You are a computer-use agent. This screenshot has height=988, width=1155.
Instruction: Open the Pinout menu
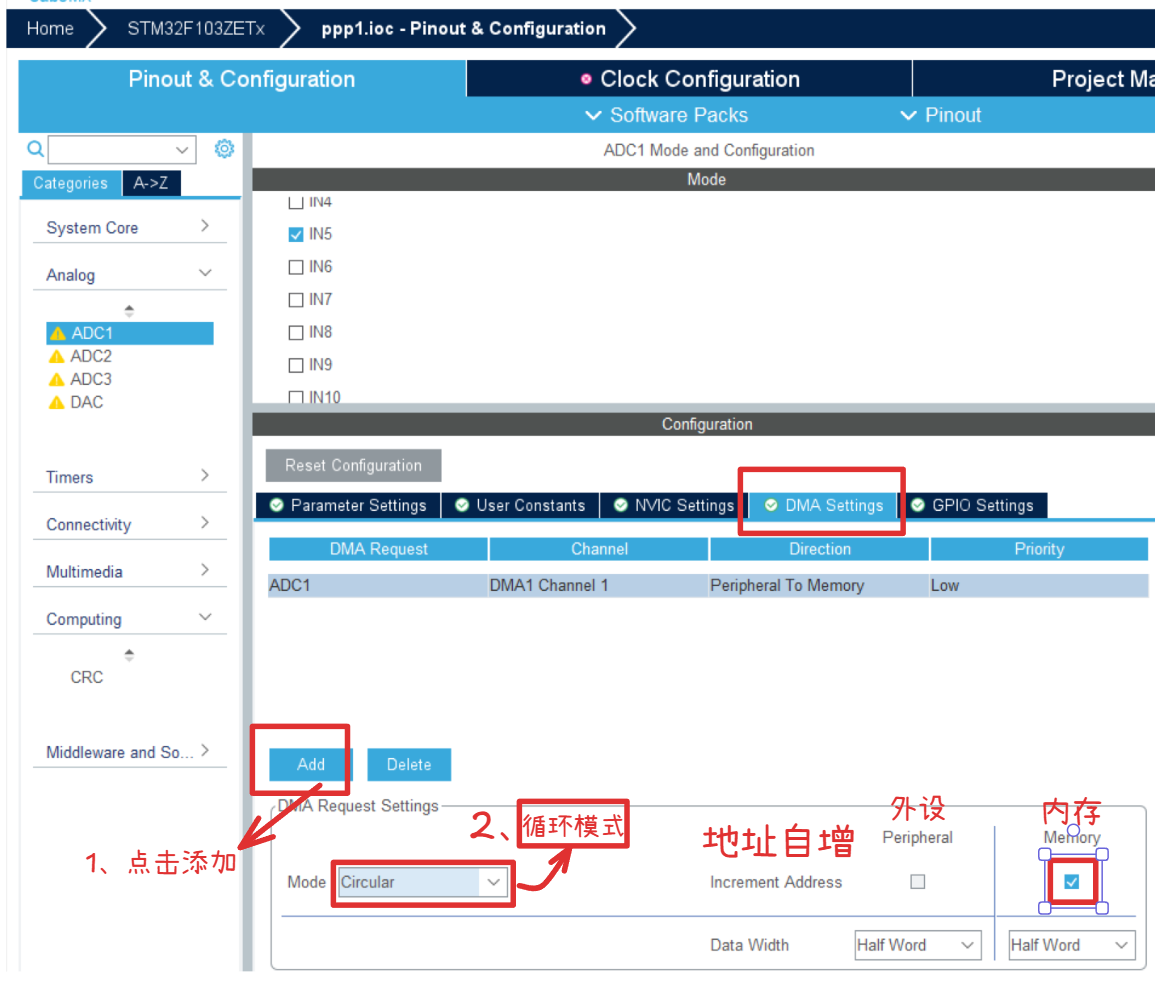pos(941,115)
